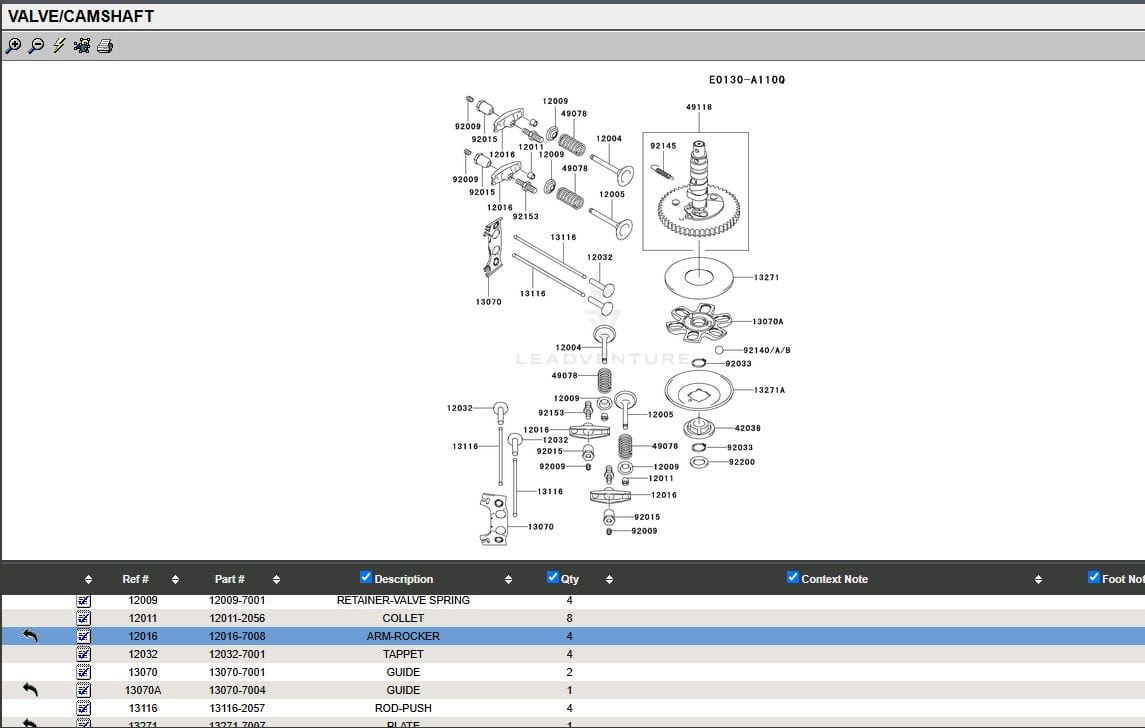
Task: Click the Part # column header
Action: point(229,579)
